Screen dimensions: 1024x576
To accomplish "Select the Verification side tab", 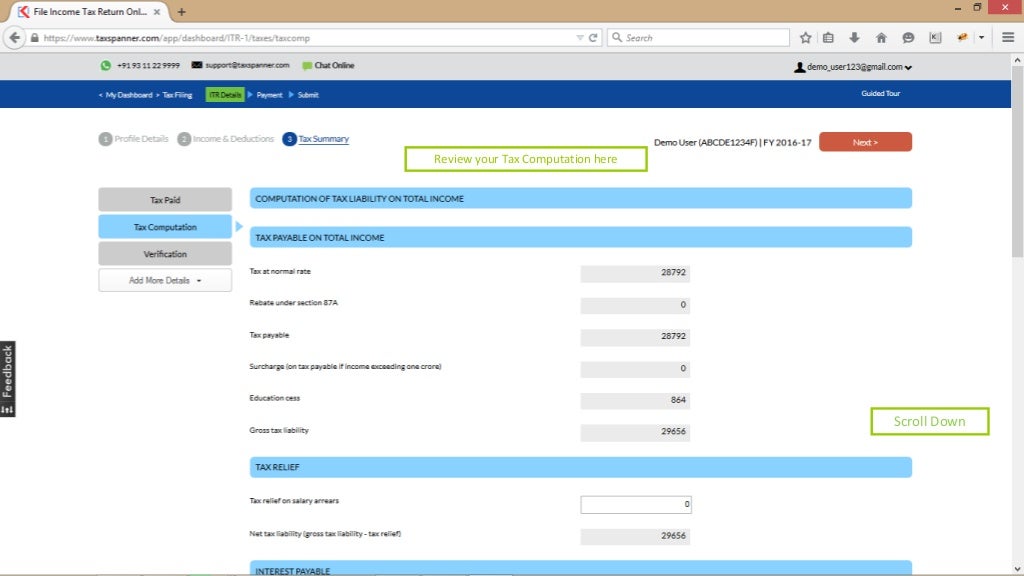I will pos(165,254).
